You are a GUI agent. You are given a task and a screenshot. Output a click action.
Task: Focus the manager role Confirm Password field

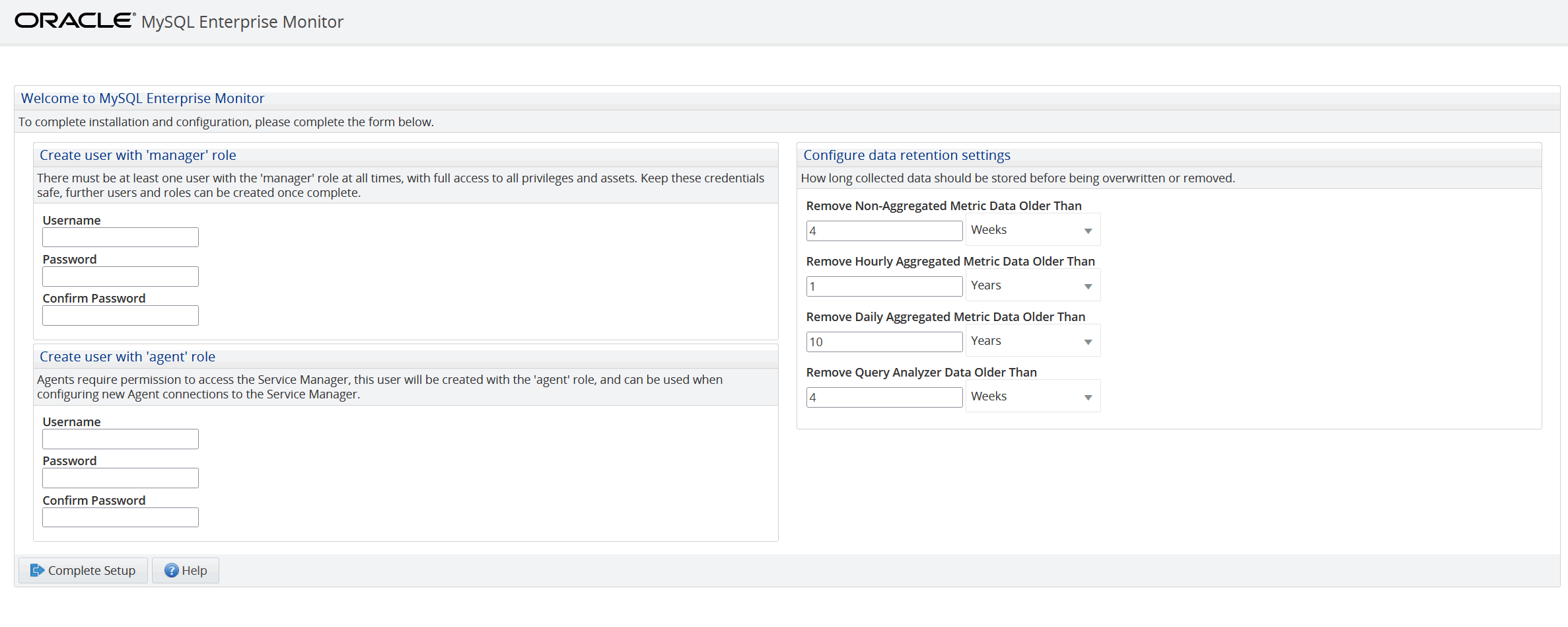click(x=120, y=315)
